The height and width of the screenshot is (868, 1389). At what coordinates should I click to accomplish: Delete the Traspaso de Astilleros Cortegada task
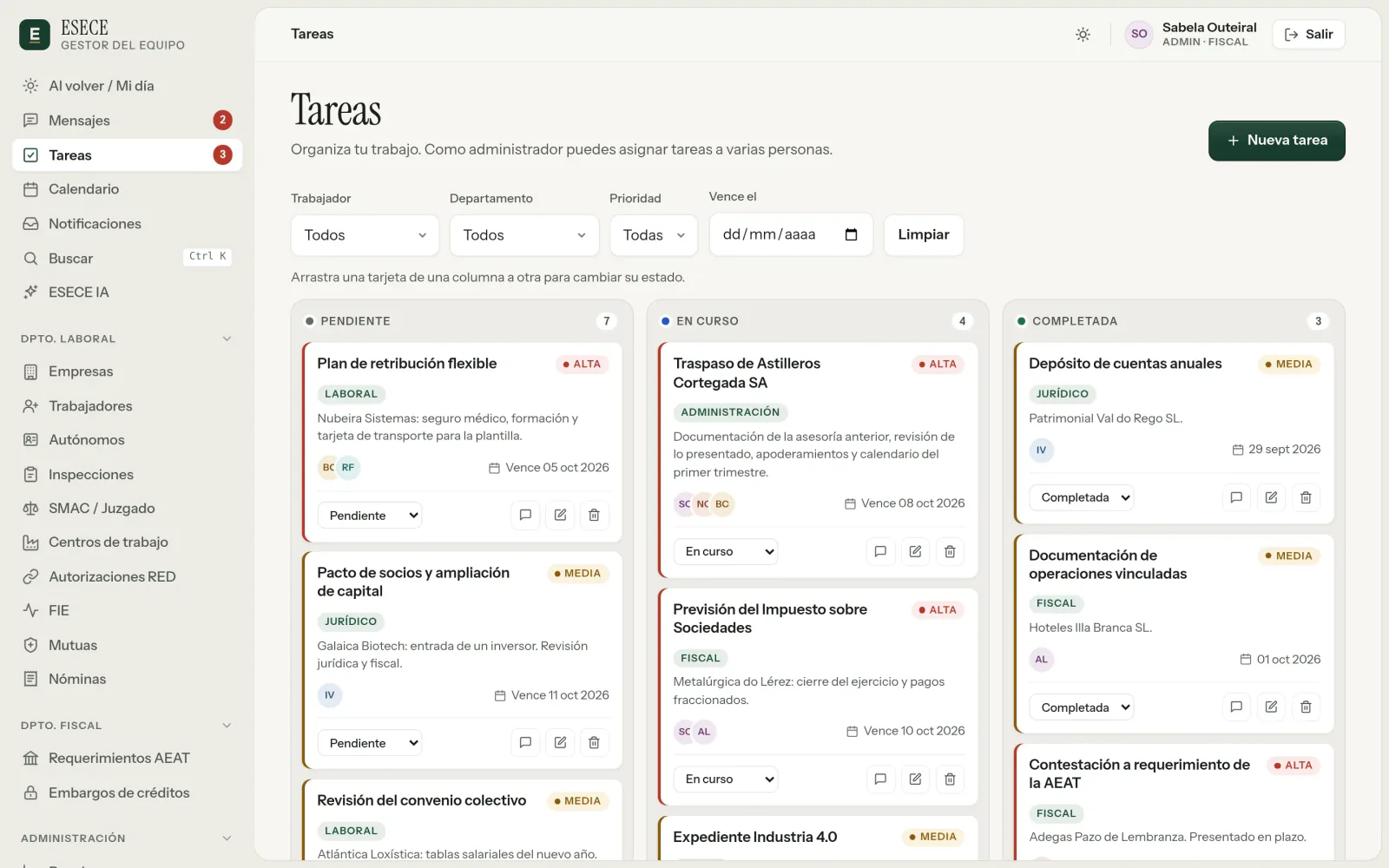click(950, 551)
